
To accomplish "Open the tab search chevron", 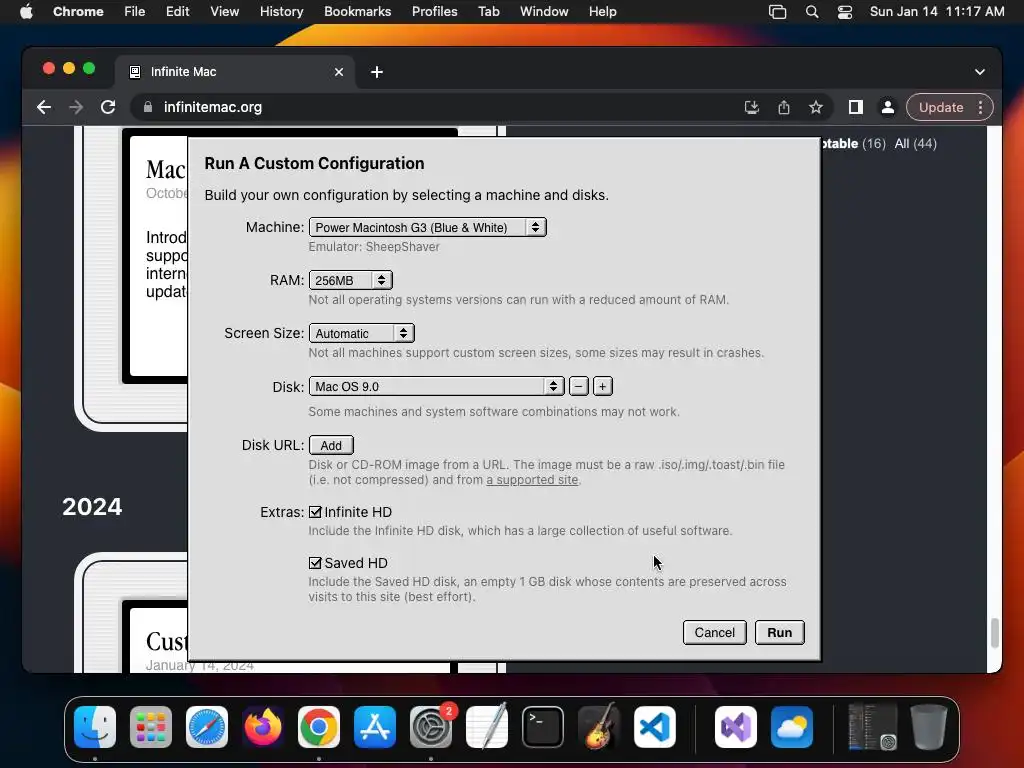I will tap(980, 72).
